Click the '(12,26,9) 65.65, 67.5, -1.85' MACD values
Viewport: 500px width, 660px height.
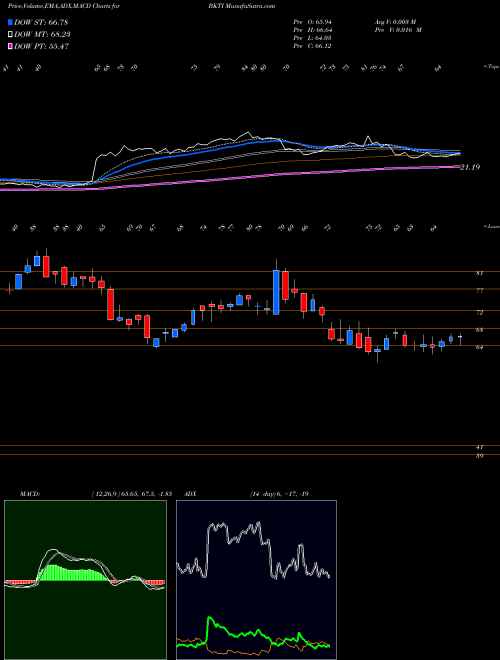point(131,494)
